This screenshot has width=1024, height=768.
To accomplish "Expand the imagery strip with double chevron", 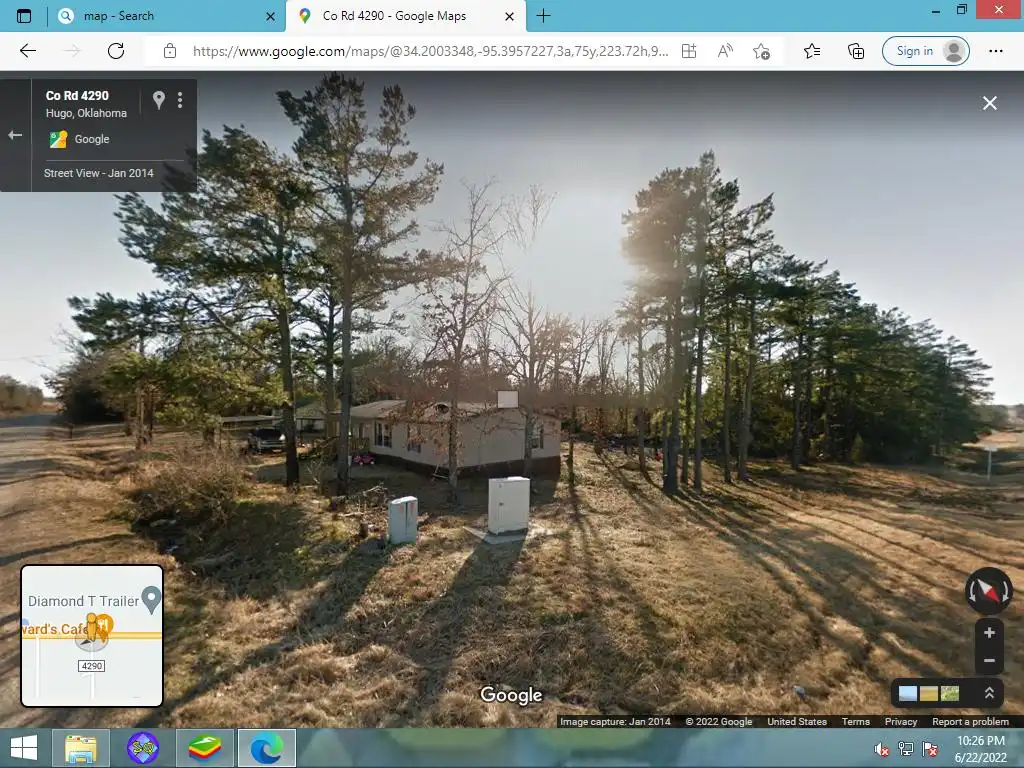I will 989,693.
